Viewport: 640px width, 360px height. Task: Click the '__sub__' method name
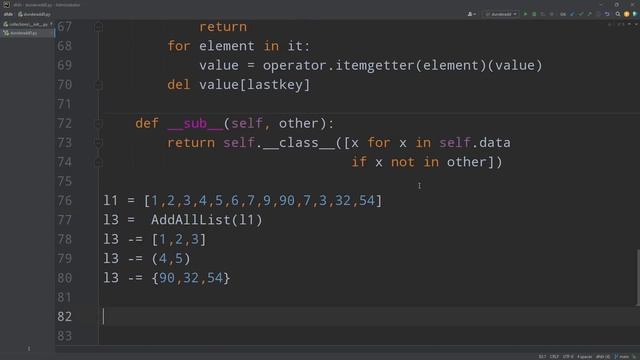[195, 123]
